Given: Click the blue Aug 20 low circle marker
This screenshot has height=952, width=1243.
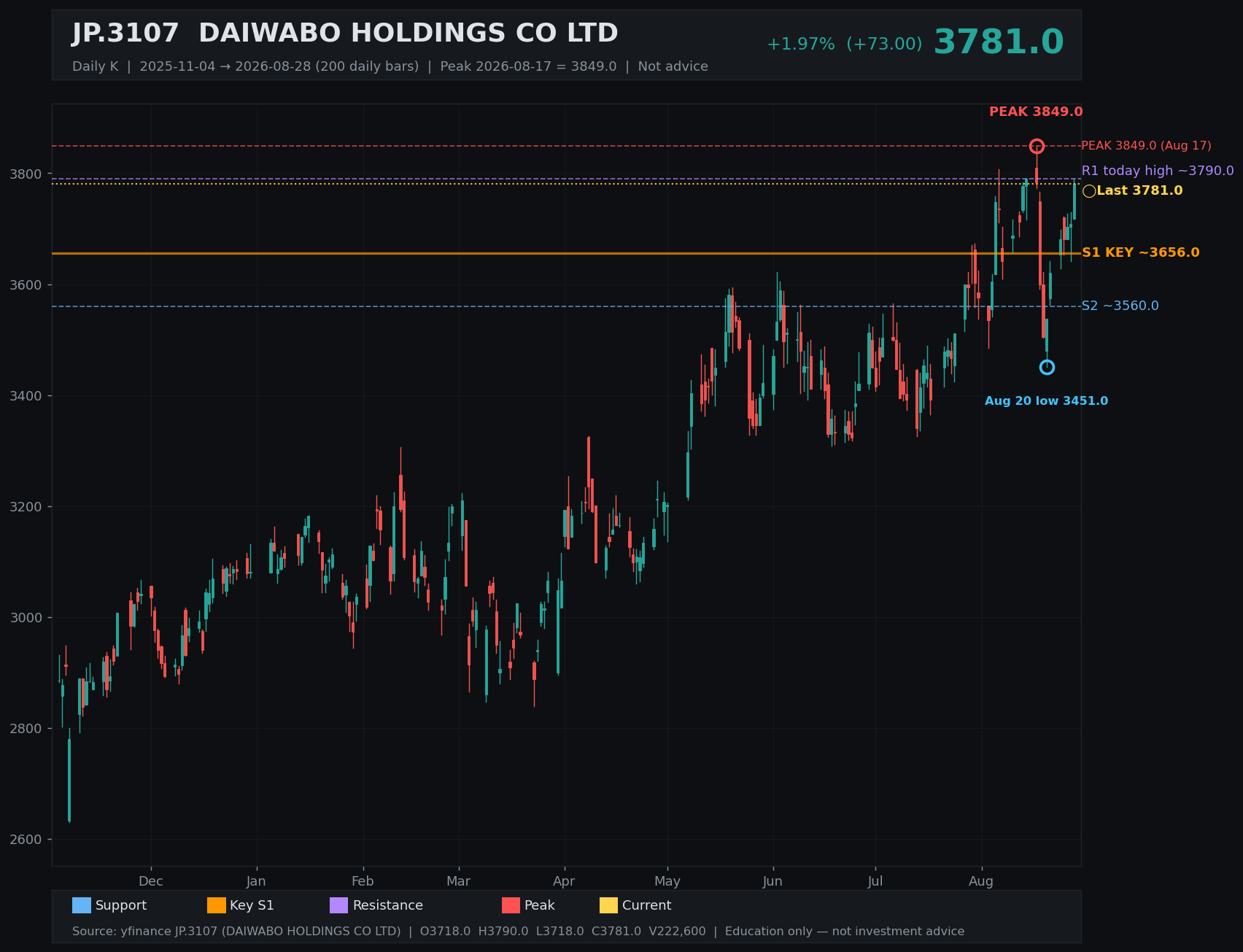Looking at the screenshot, I should [x=1047, y=367].
